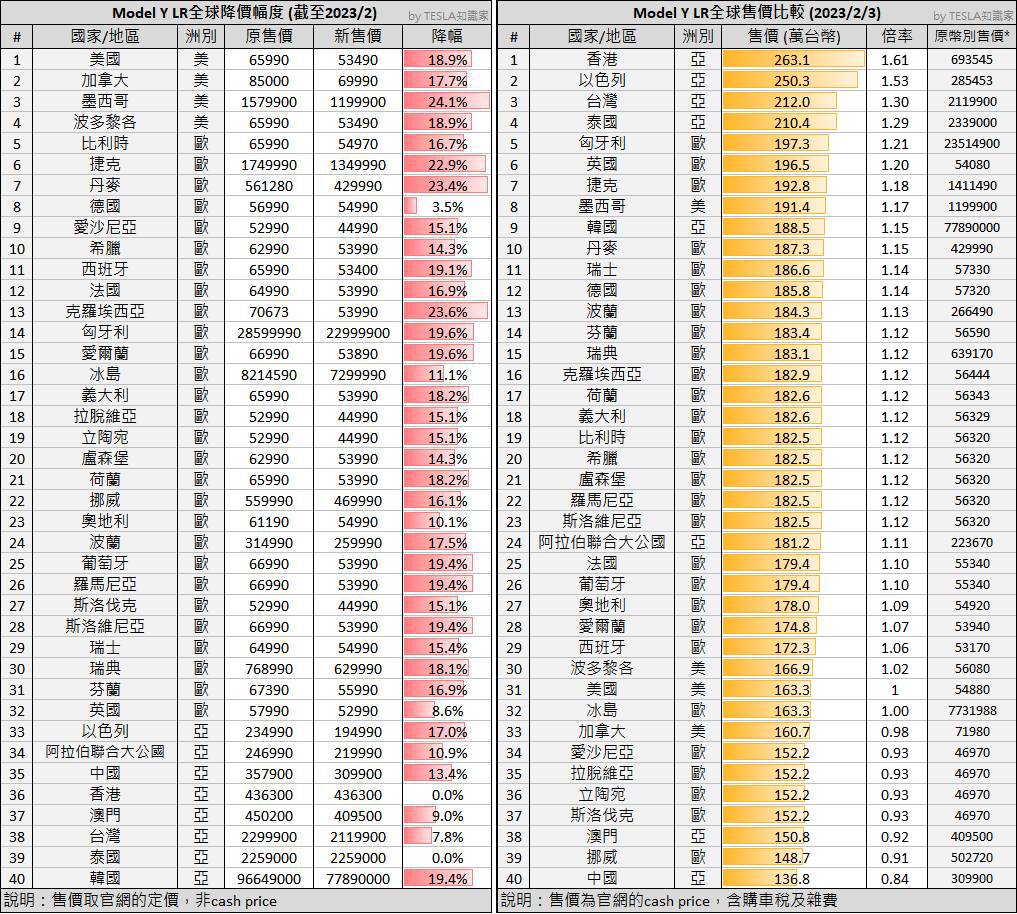Click the 3.5% price-drop cell for 德國
Screen dimensions: 1017x914
[447, 206]
